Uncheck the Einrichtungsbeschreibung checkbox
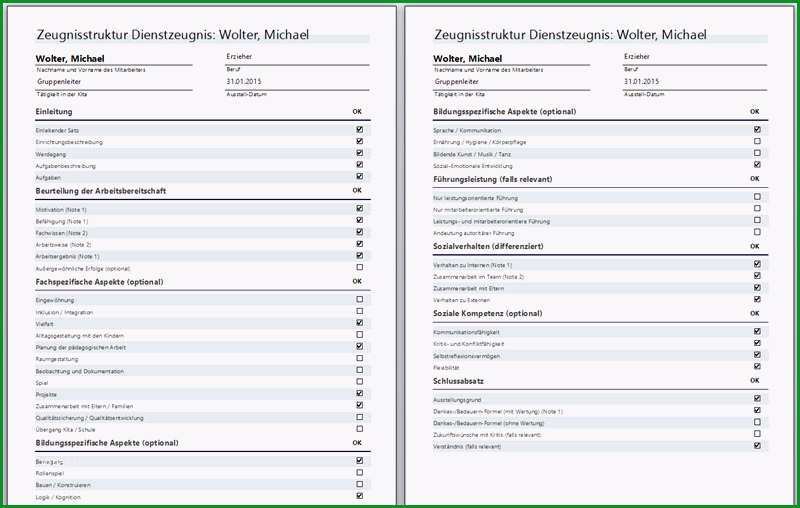 pyautogui.click(x=360, y=141)
